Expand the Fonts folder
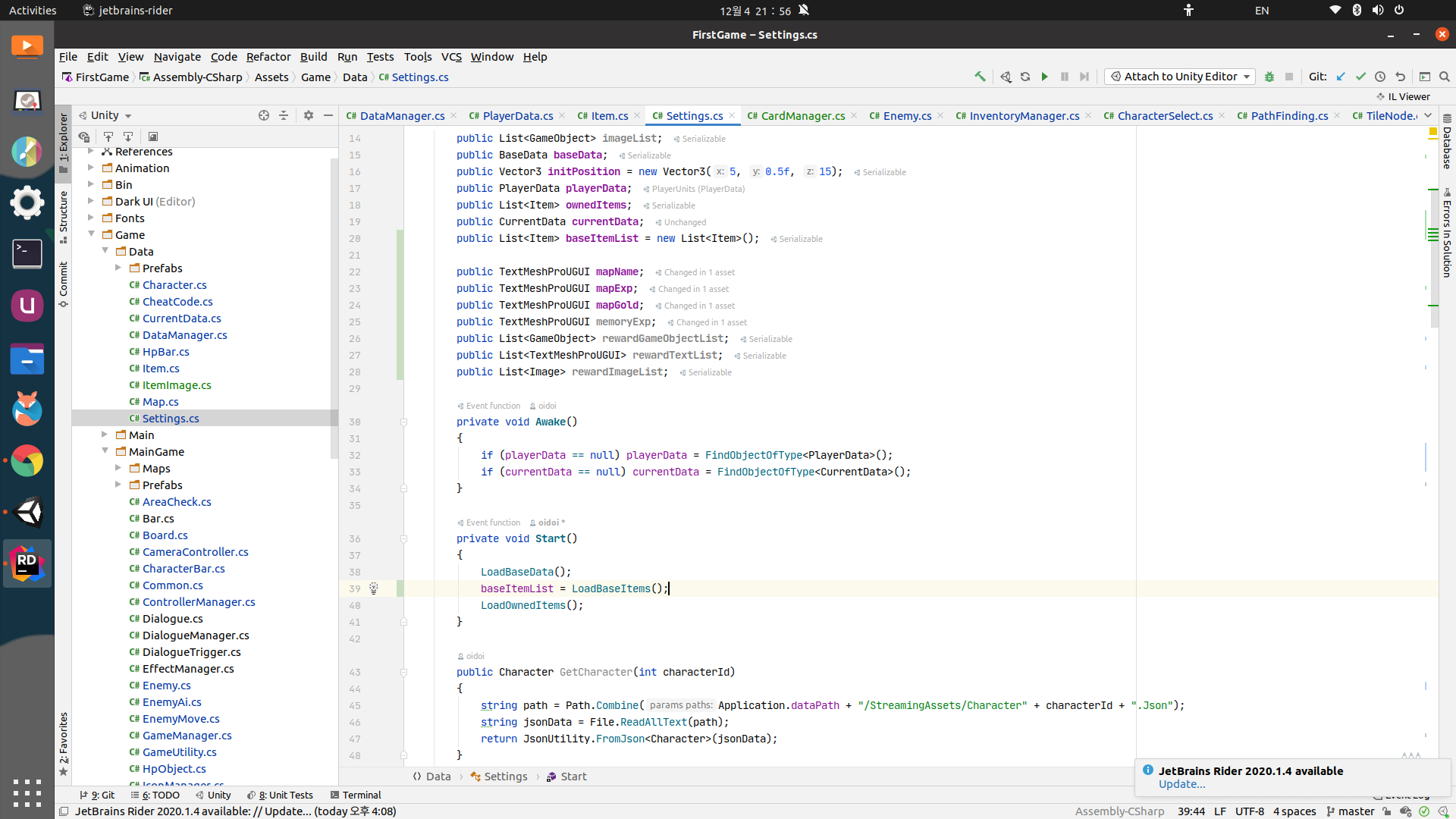This screenshot has width=1456, height=819. tap(91, 218)
